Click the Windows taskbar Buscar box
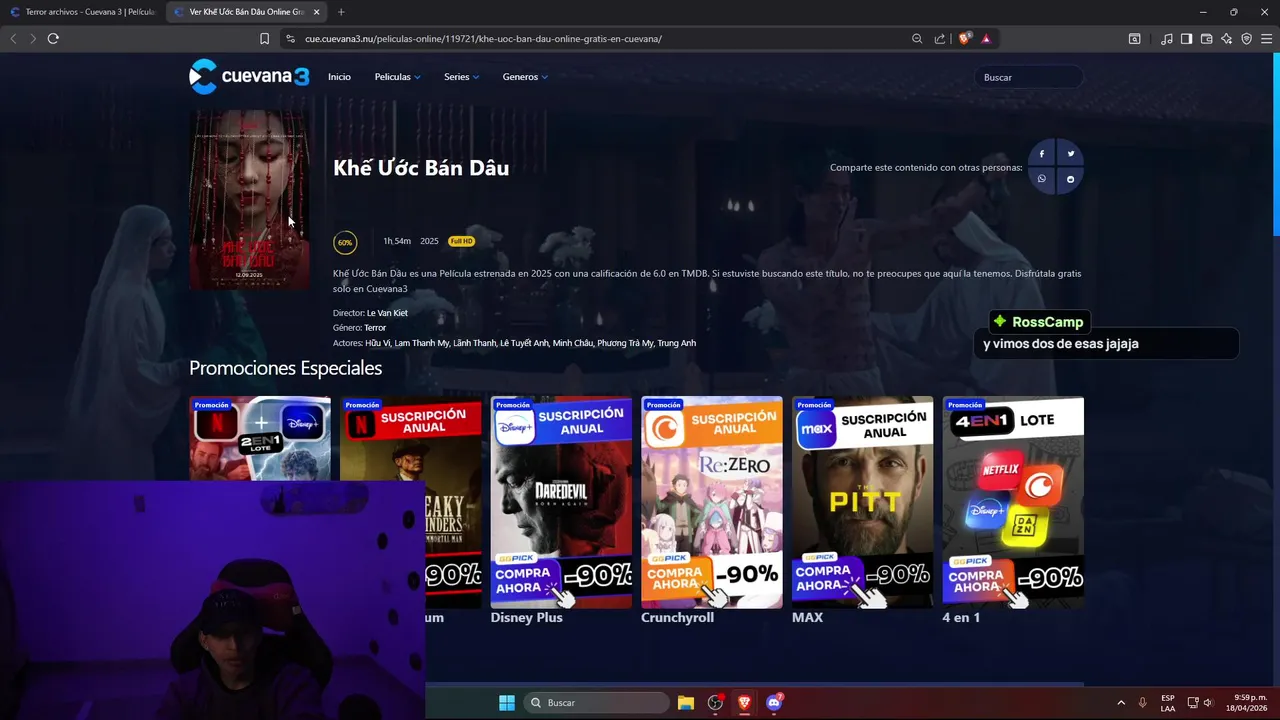The image size is (1280, 720). pos(597,702)
